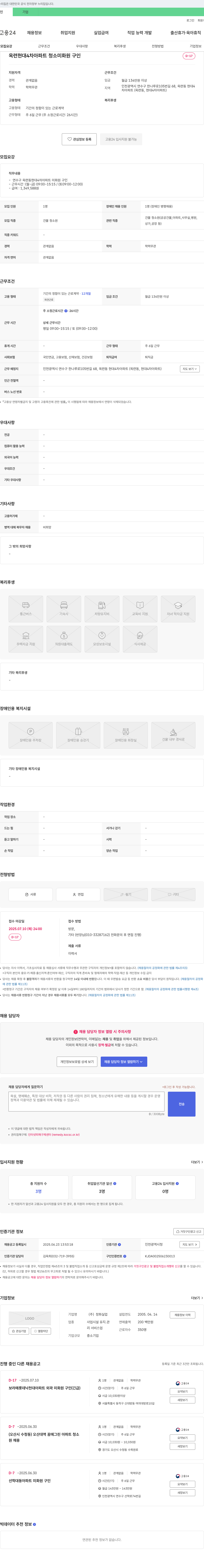This screenshot has width=204, height=1568.
Task: Open the 실업급여 menu
Action: (101, 33)
